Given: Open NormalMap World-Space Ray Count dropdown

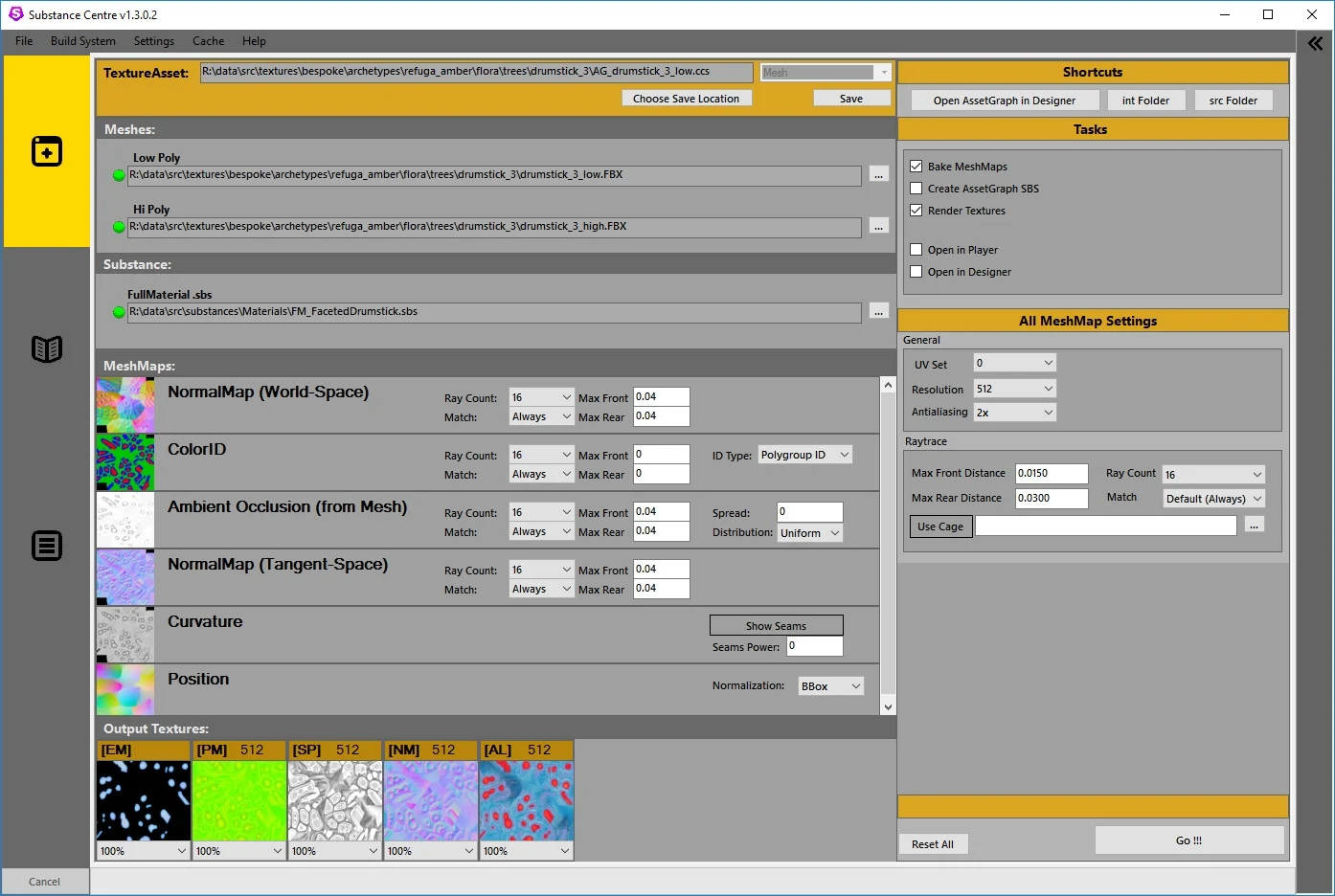Looking at the screenshot, I should coord(541,397).
